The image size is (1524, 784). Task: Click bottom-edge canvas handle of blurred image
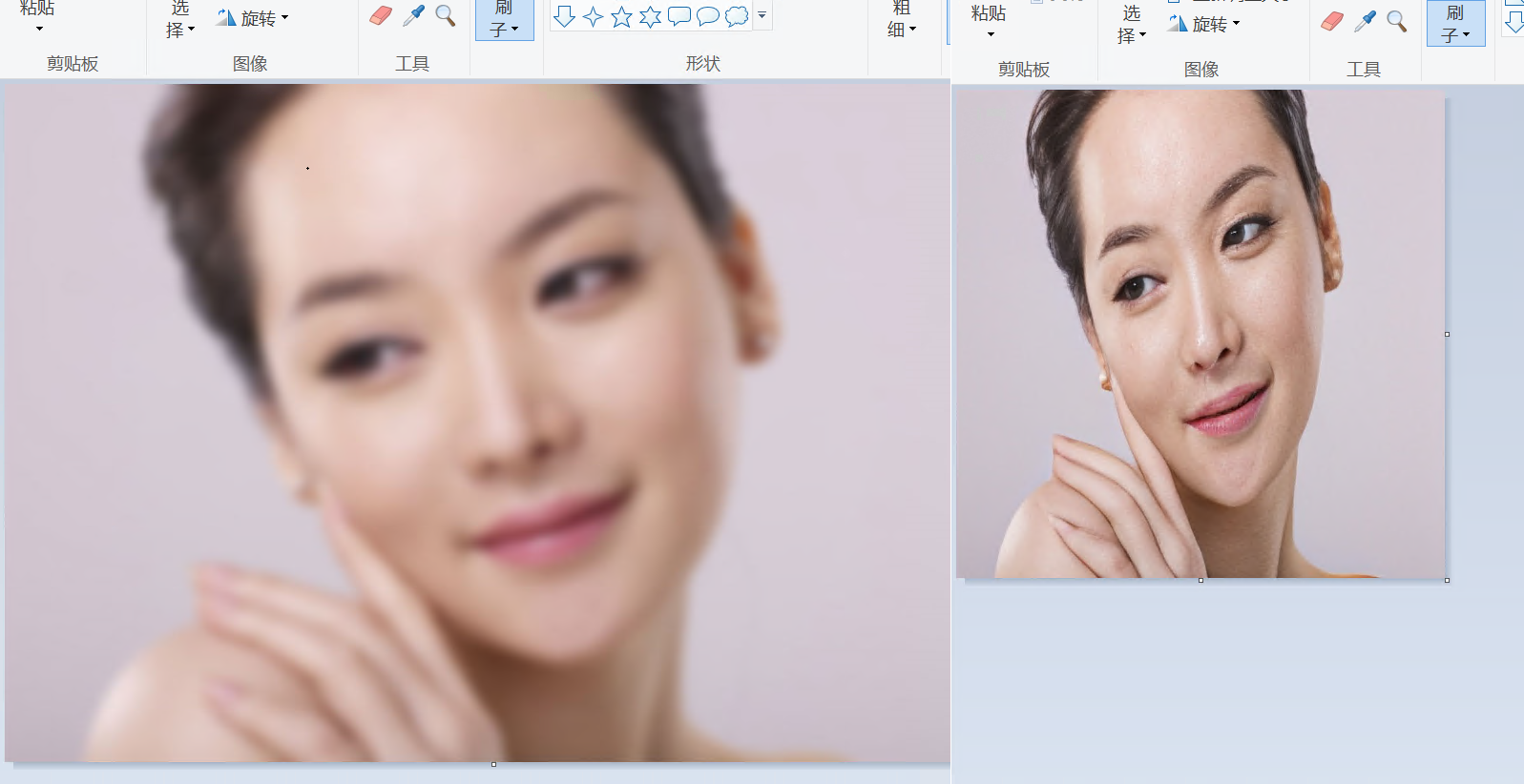click(x=493, y=764)
